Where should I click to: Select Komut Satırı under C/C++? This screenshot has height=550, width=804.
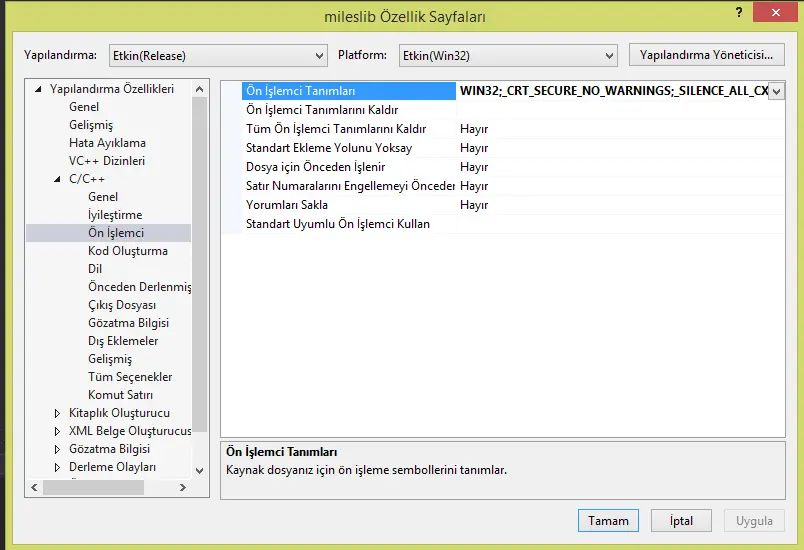(120, 395)
